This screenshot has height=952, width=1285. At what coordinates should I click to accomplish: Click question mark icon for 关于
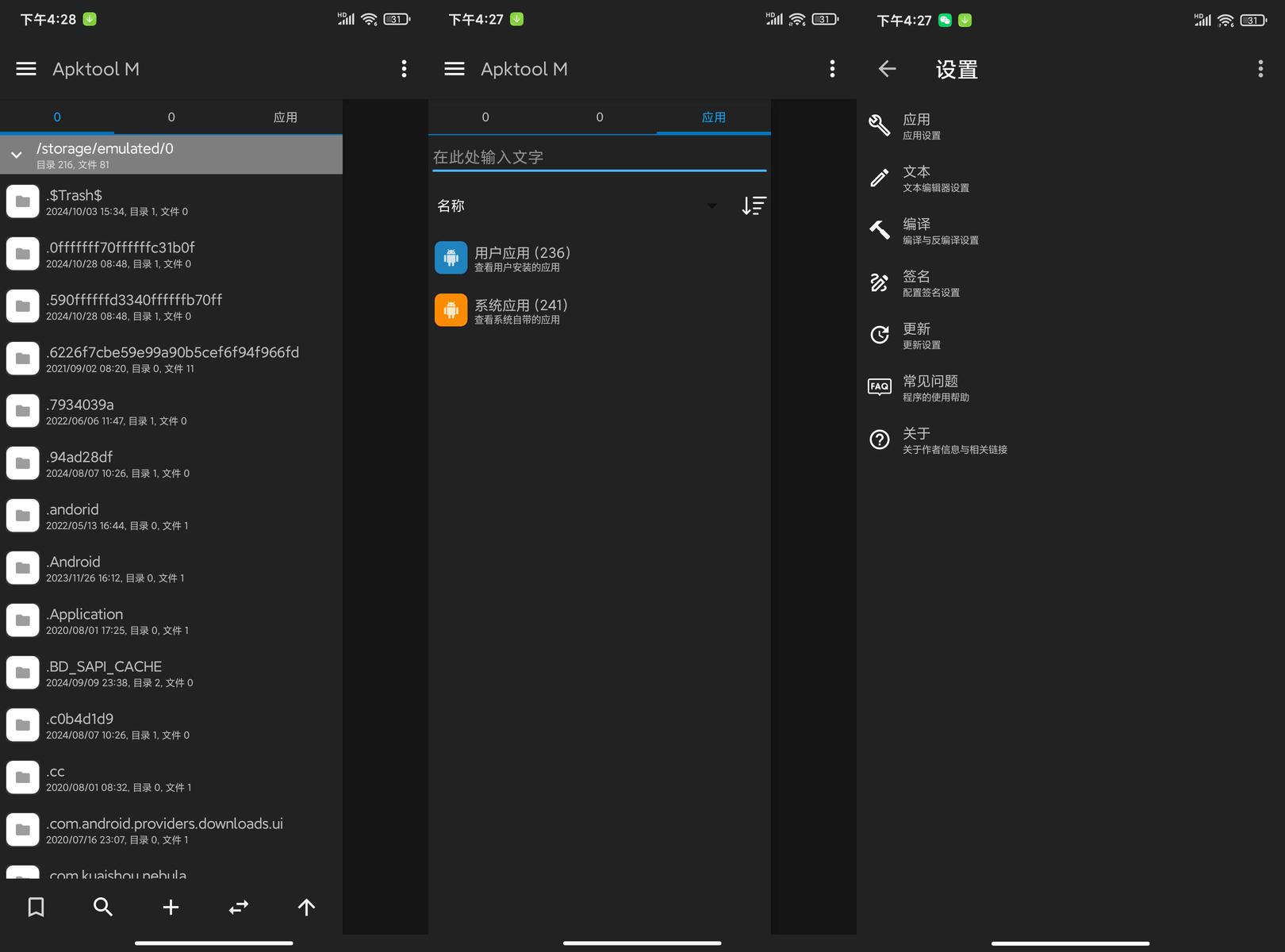[x=880, y=440]
